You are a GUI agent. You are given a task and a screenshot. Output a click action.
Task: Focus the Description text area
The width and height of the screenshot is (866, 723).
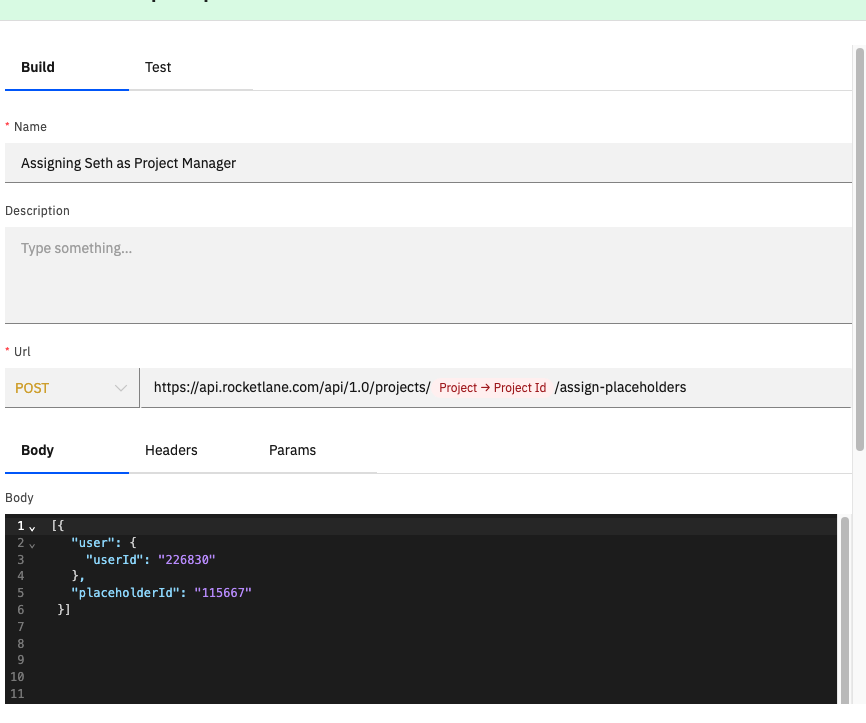(x=428, y=275)
